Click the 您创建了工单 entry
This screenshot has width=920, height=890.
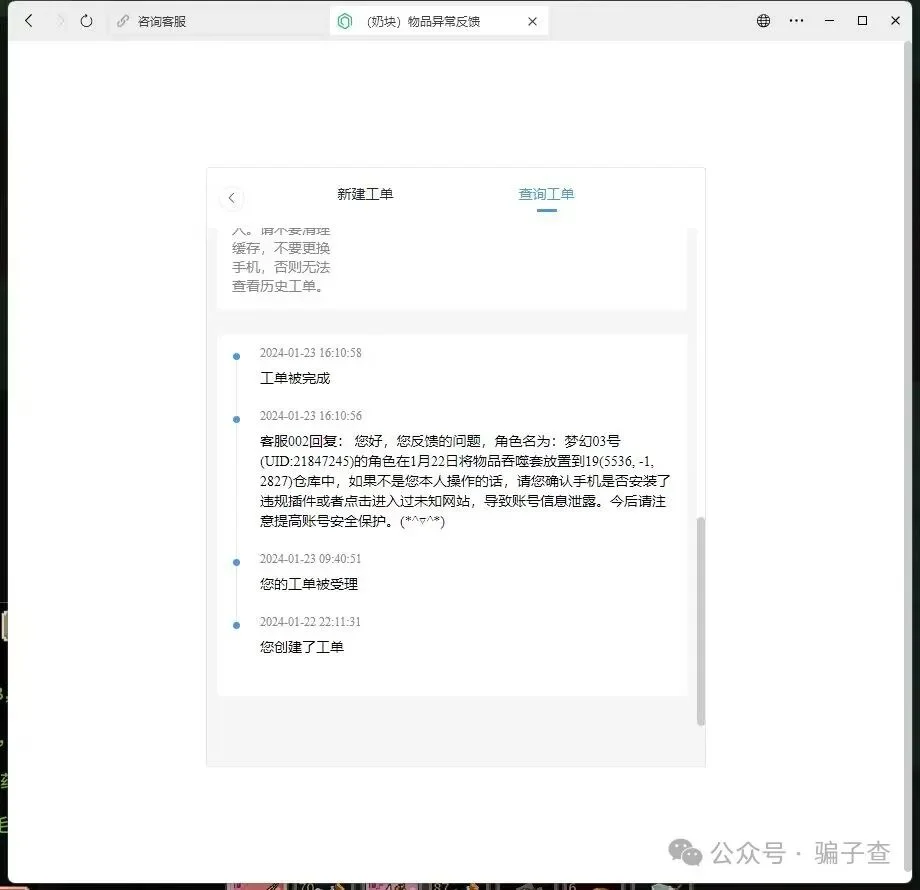click(x=302, y=647)
